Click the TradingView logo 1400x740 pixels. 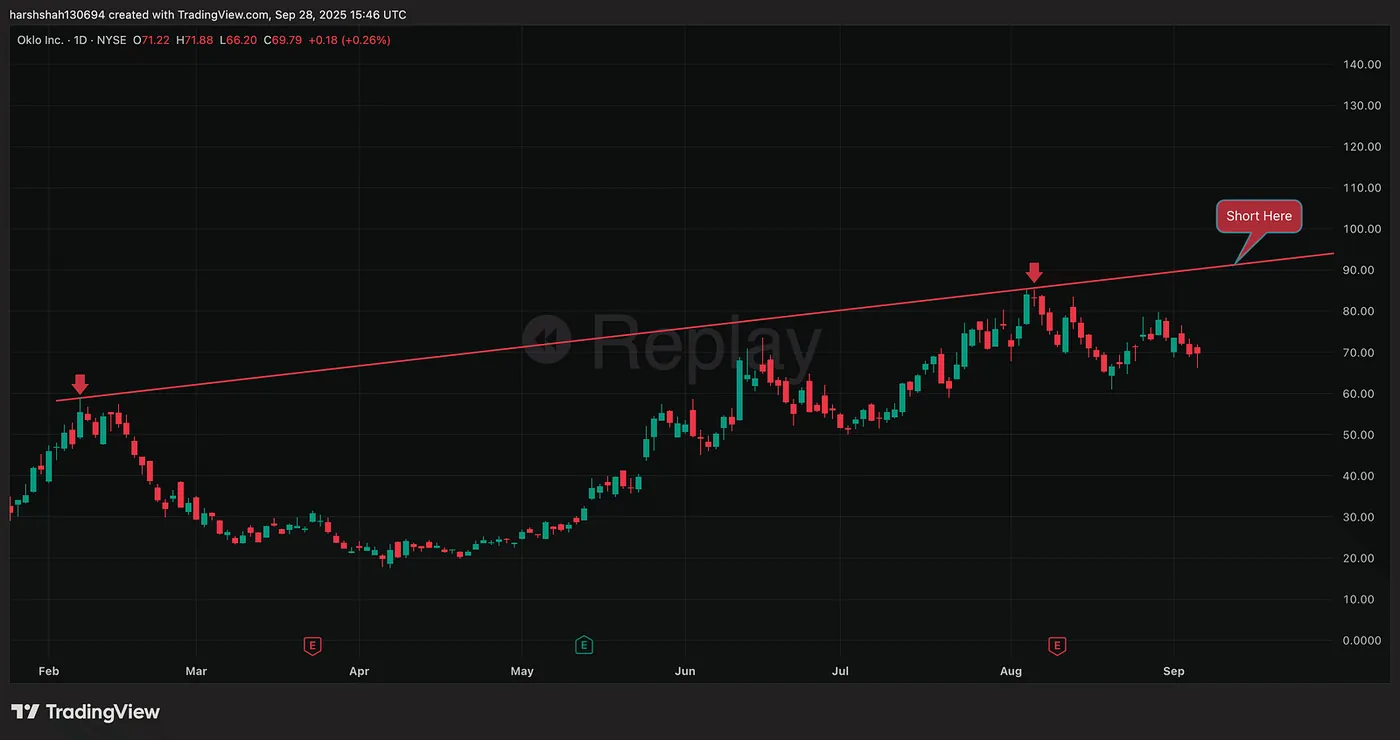(86, 712)
